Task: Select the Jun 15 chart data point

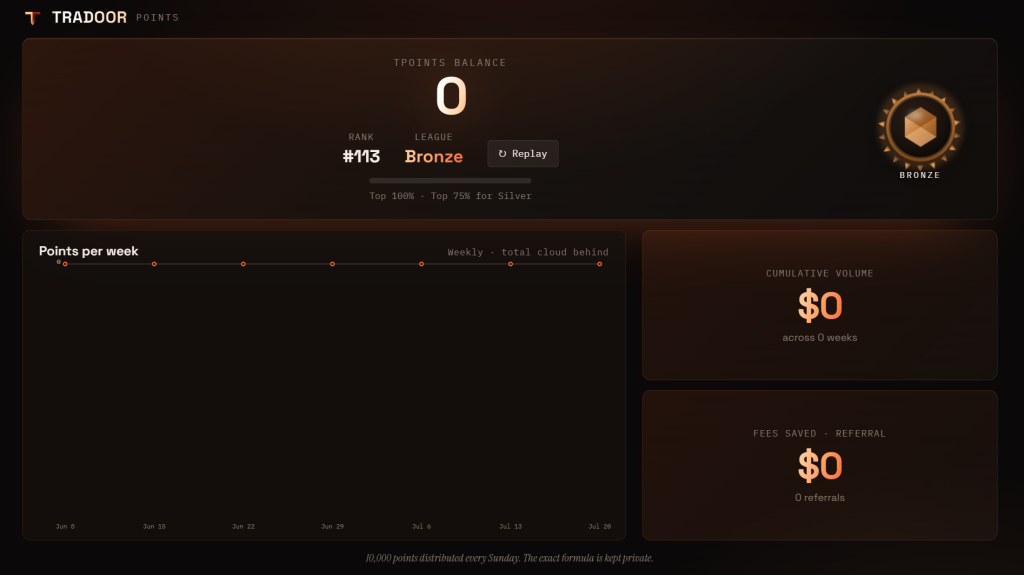Action: click(x=154, y=264)
